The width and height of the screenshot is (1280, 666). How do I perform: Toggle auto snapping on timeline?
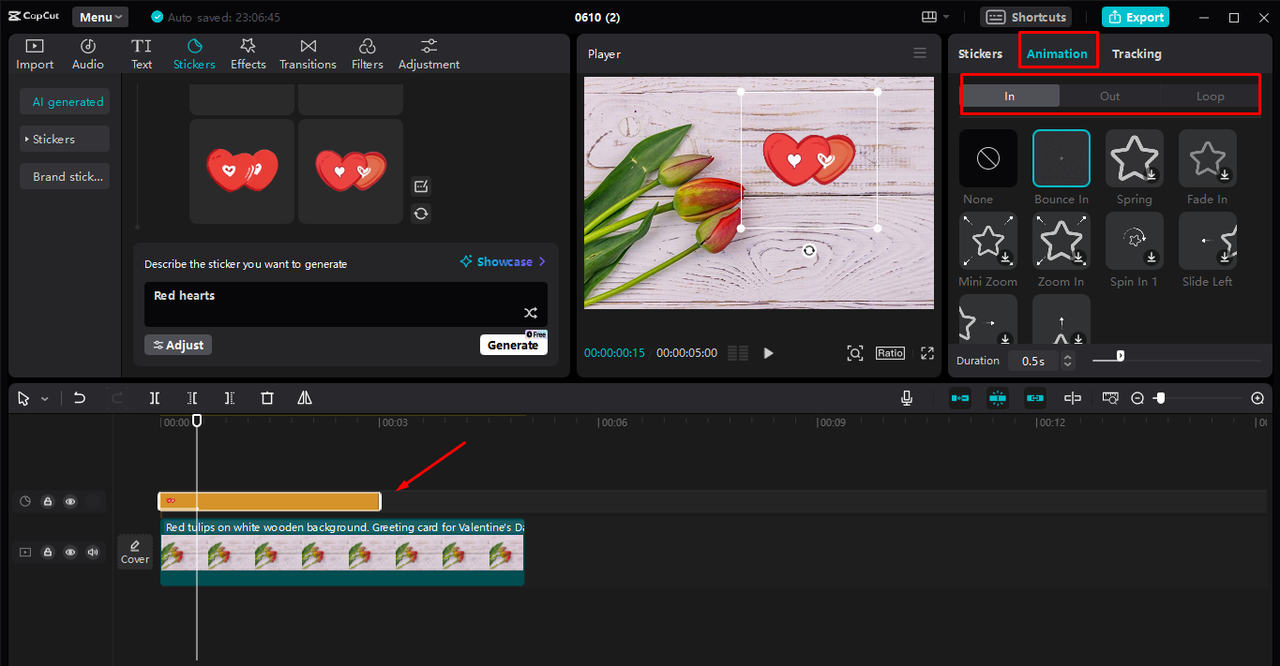(998, 398)
